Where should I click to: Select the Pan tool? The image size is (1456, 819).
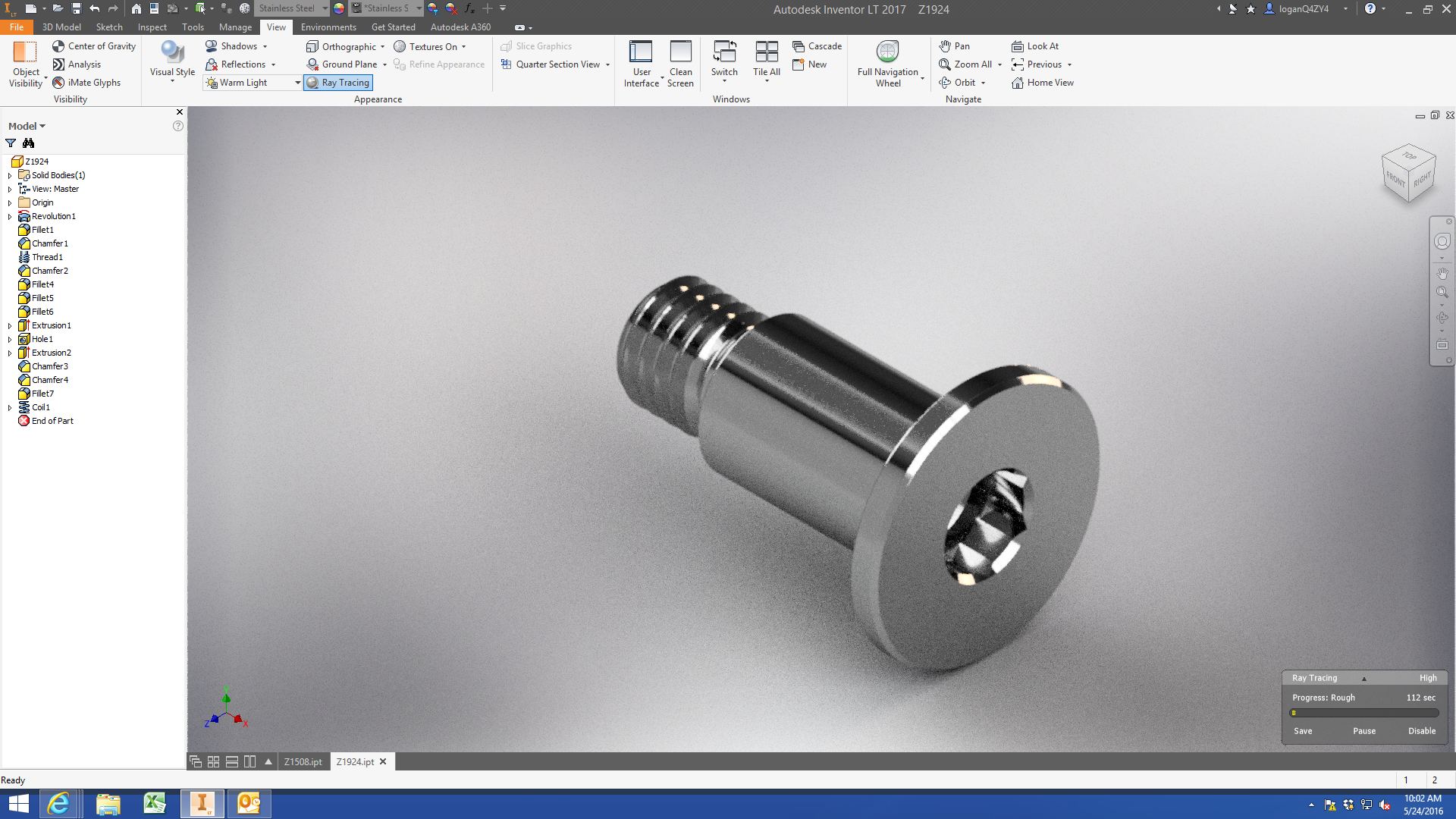coord(954,46)
